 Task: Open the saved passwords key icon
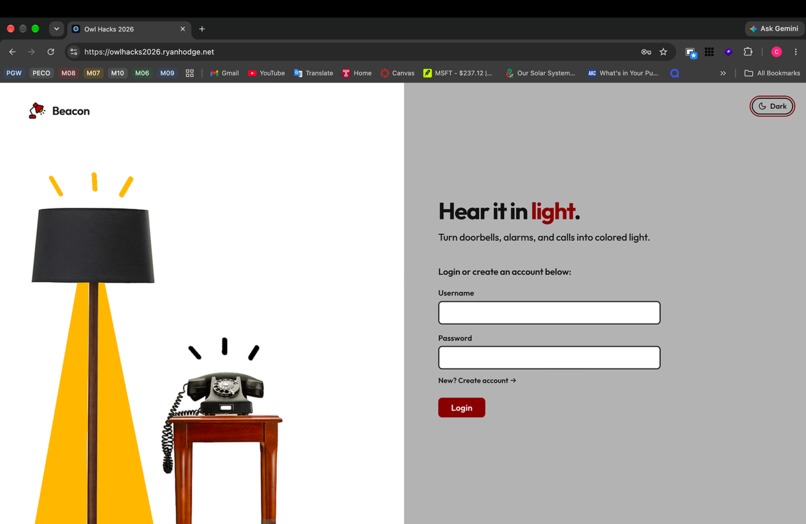(x=646, y=52)
